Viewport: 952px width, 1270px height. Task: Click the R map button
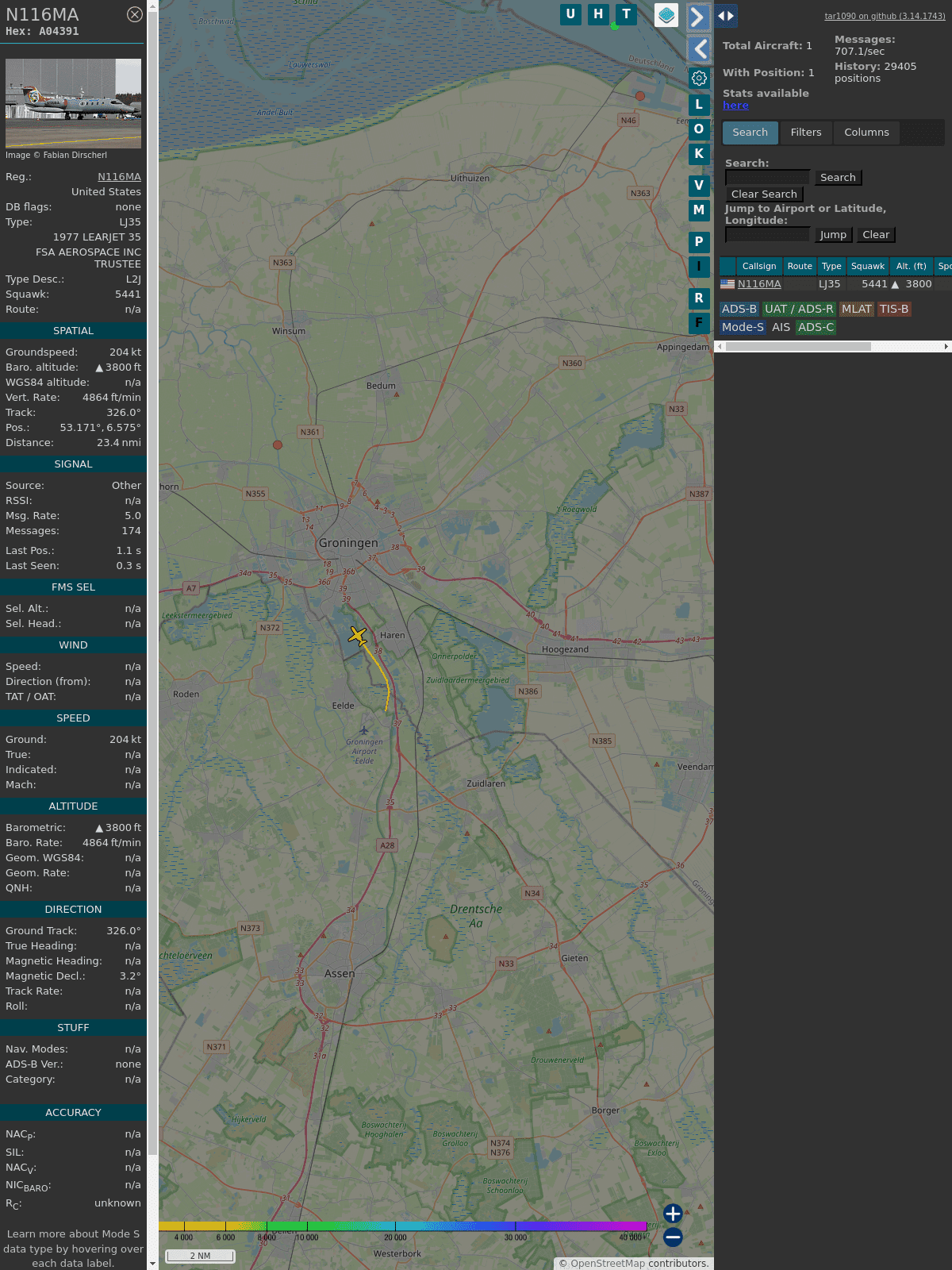699,298
